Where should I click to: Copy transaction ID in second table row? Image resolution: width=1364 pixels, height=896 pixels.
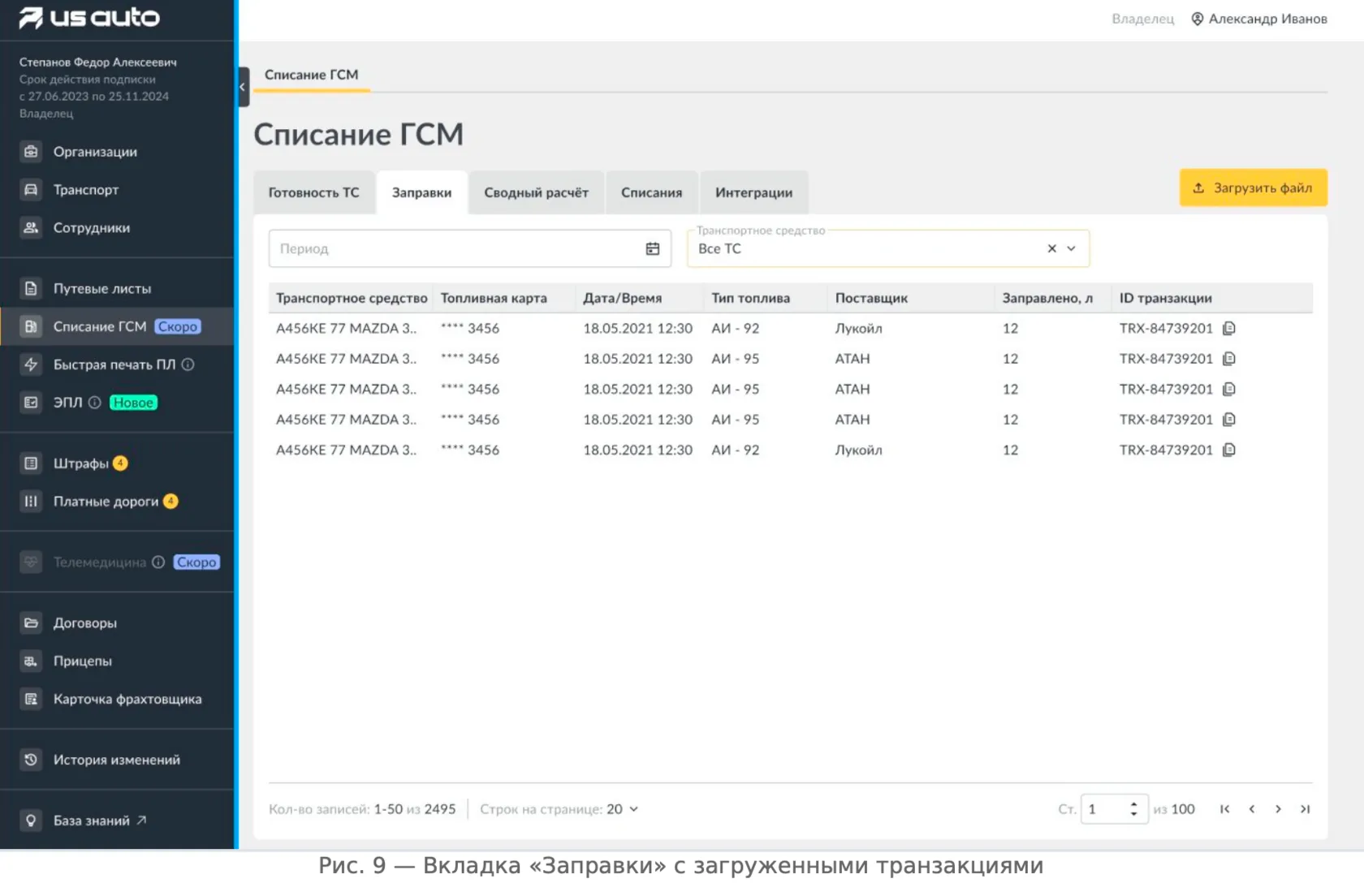tap(1229, 359)
